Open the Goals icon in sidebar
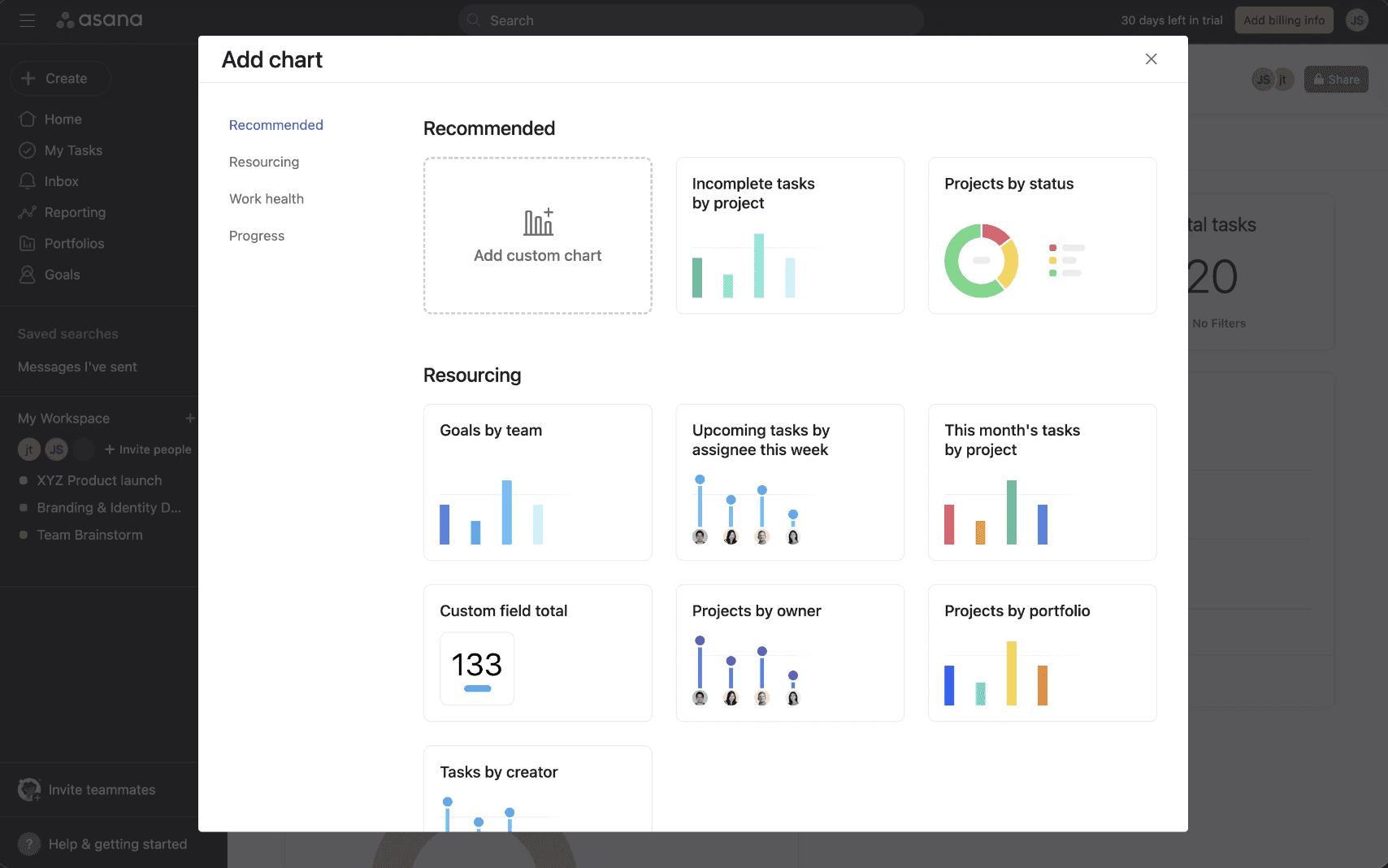 (x=27, y=274)
